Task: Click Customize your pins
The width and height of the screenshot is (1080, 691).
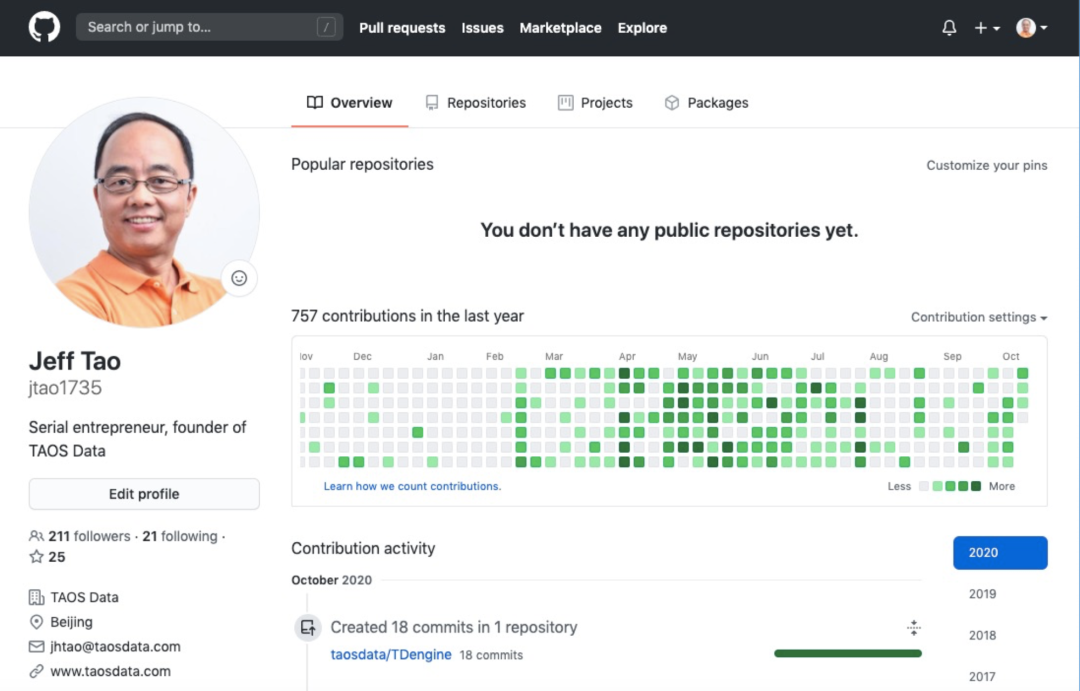Action: [x=986, y=165]
